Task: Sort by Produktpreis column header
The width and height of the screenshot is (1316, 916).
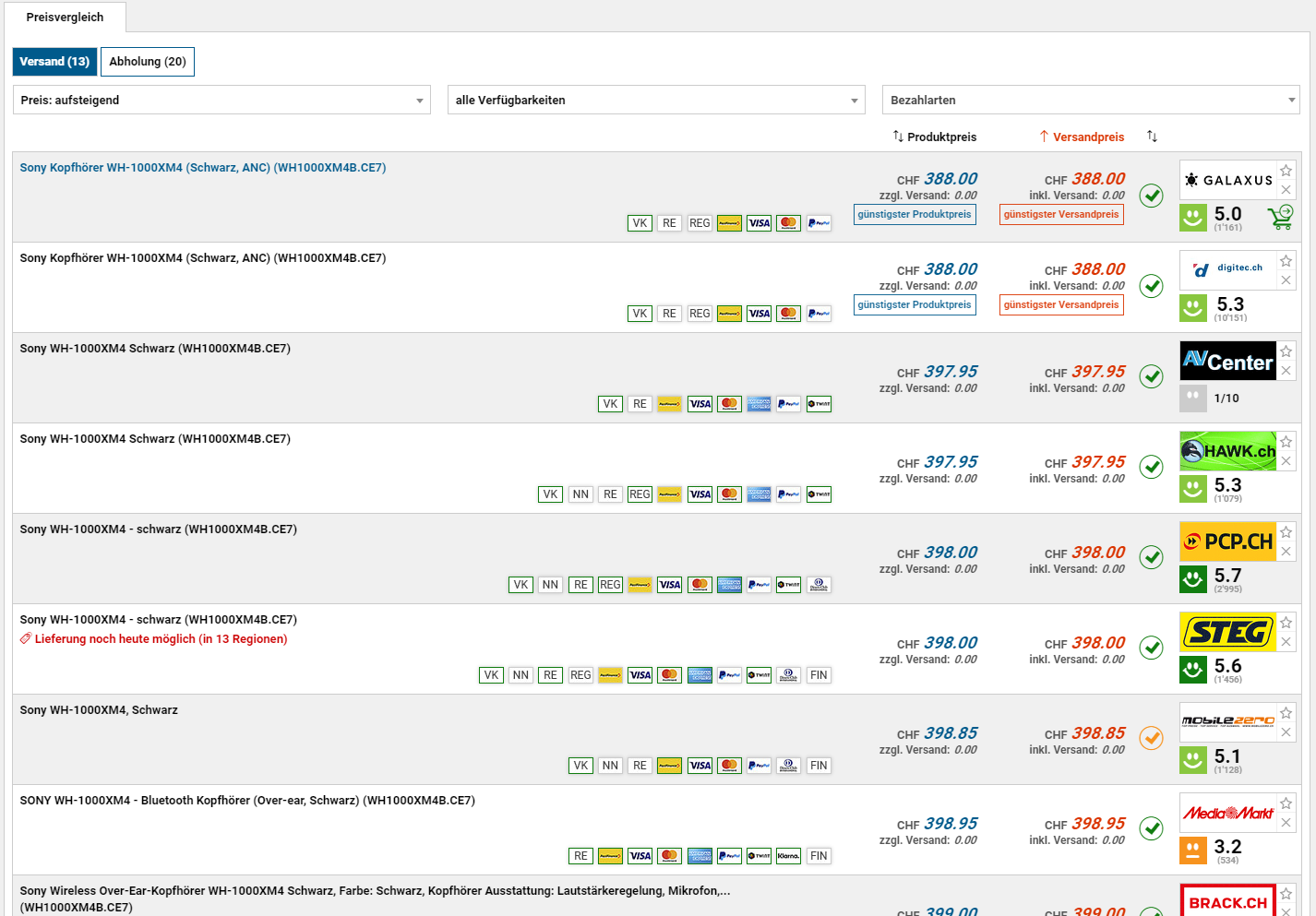Action: point(935,137)
